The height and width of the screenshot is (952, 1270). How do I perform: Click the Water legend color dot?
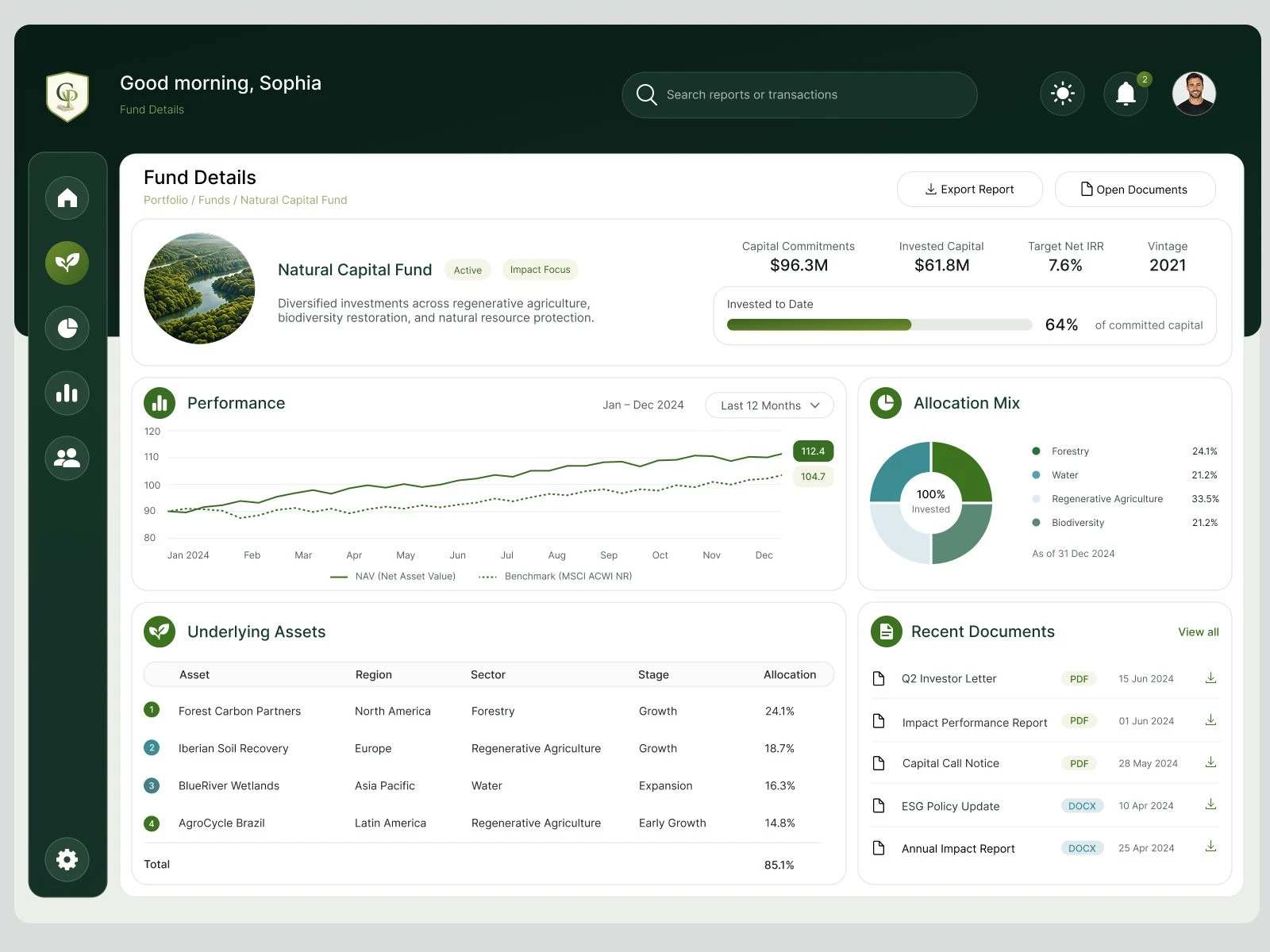pos(1036,474)
